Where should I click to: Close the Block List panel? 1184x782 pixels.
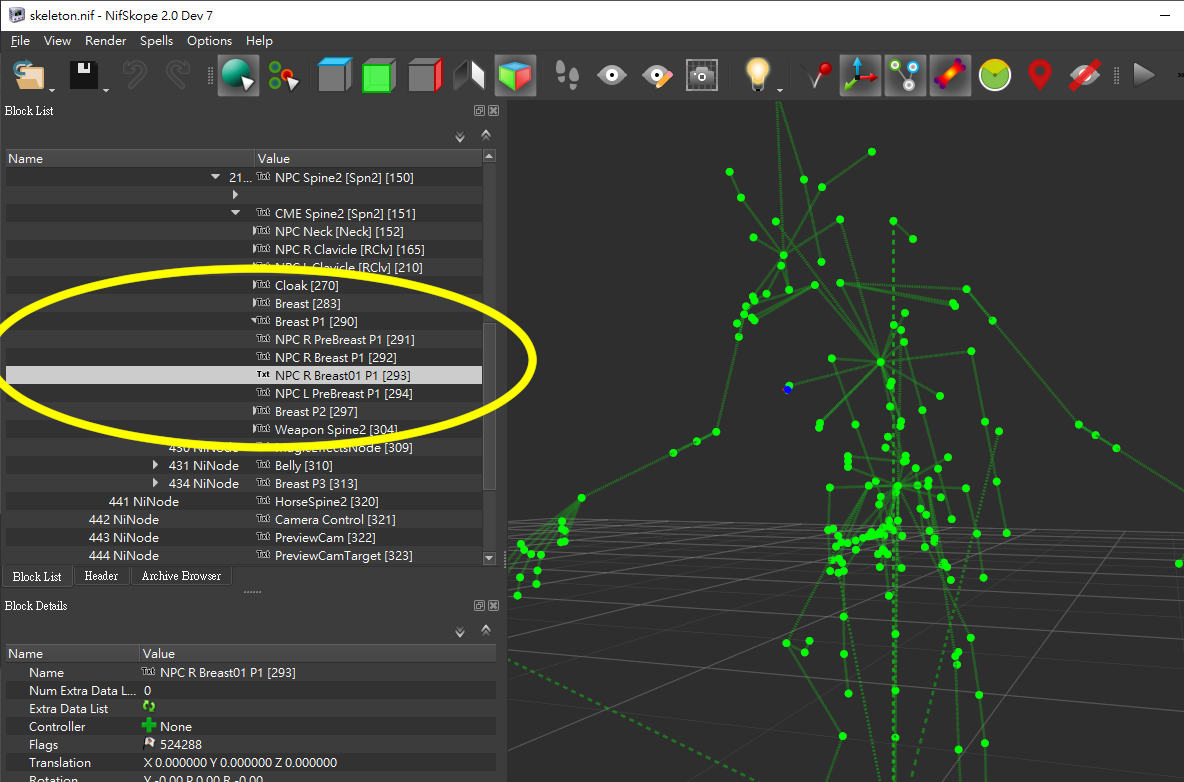point(493,110)
